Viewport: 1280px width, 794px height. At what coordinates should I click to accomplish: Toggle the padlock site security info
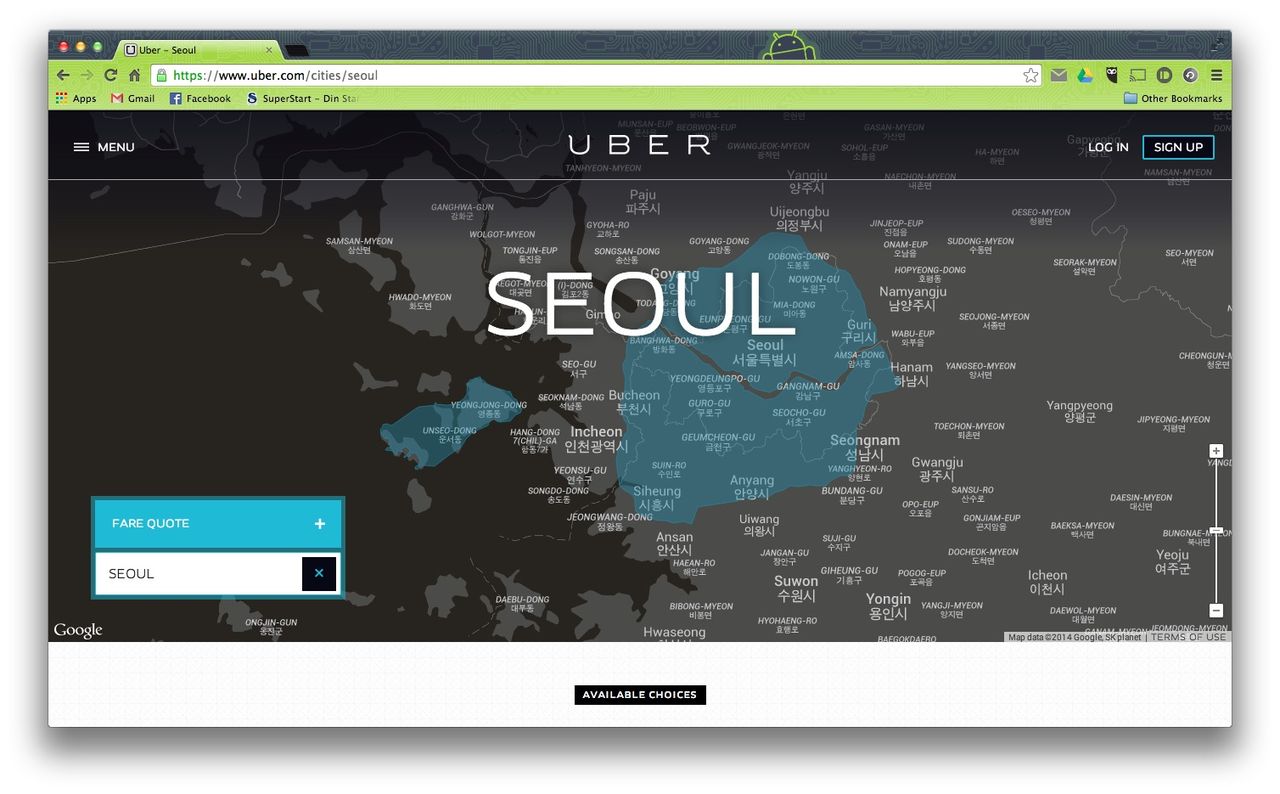161,75
